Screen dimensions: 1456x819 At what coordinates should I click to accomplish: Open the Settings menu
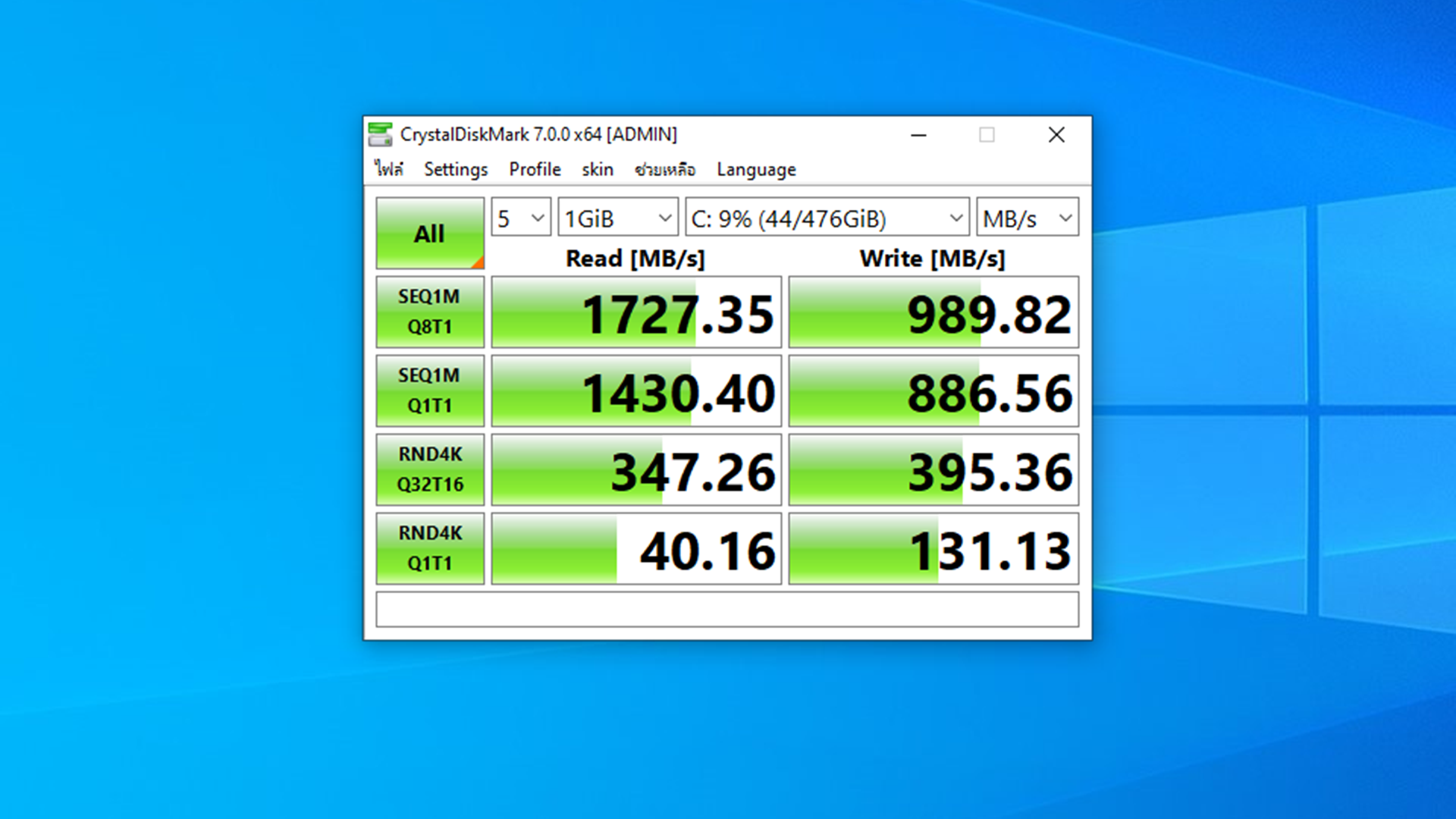pyautogui.click(x=456, y=169)
